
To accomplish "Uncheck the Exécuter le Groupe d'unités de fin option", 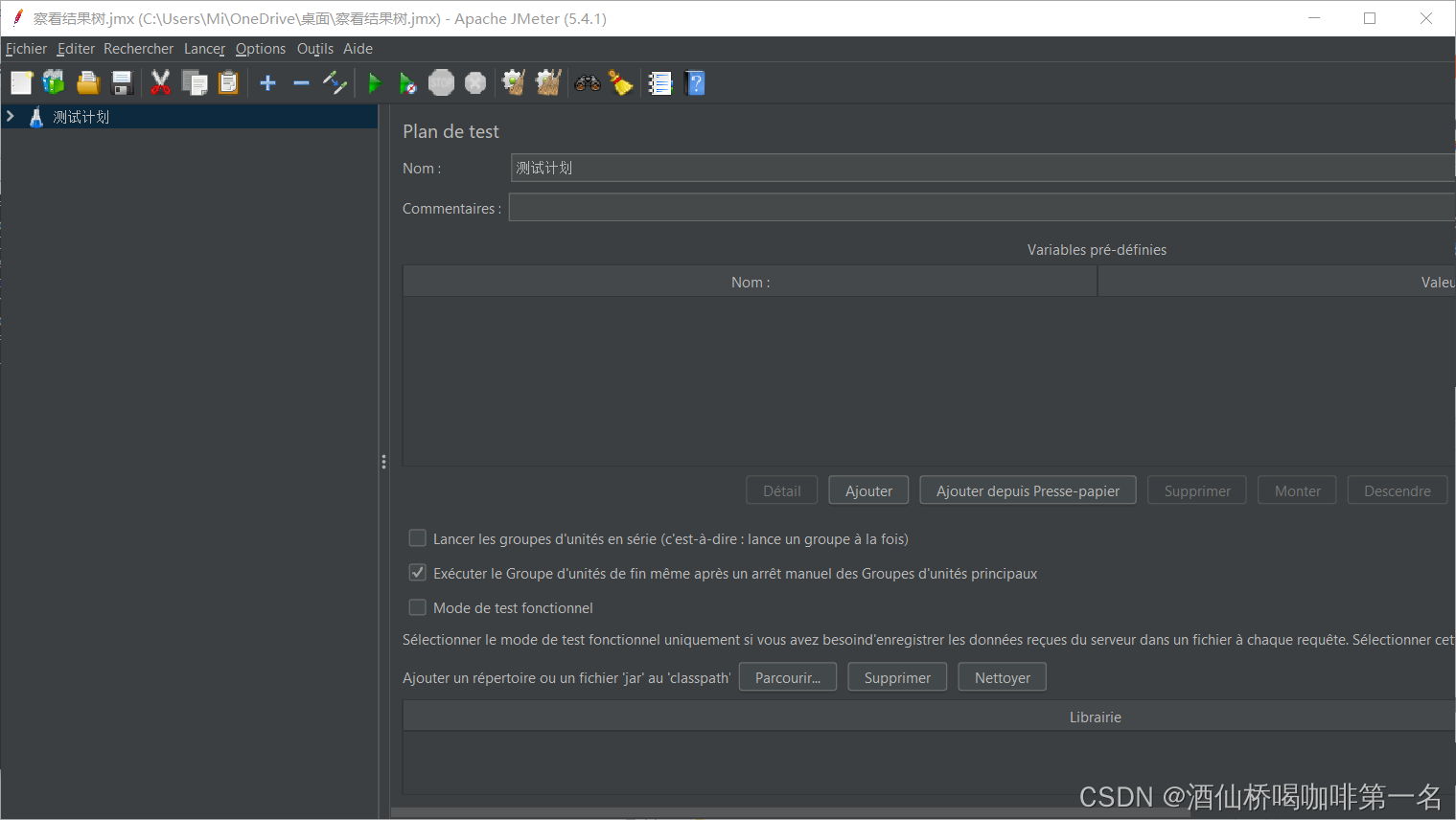I will coord(418,573).
